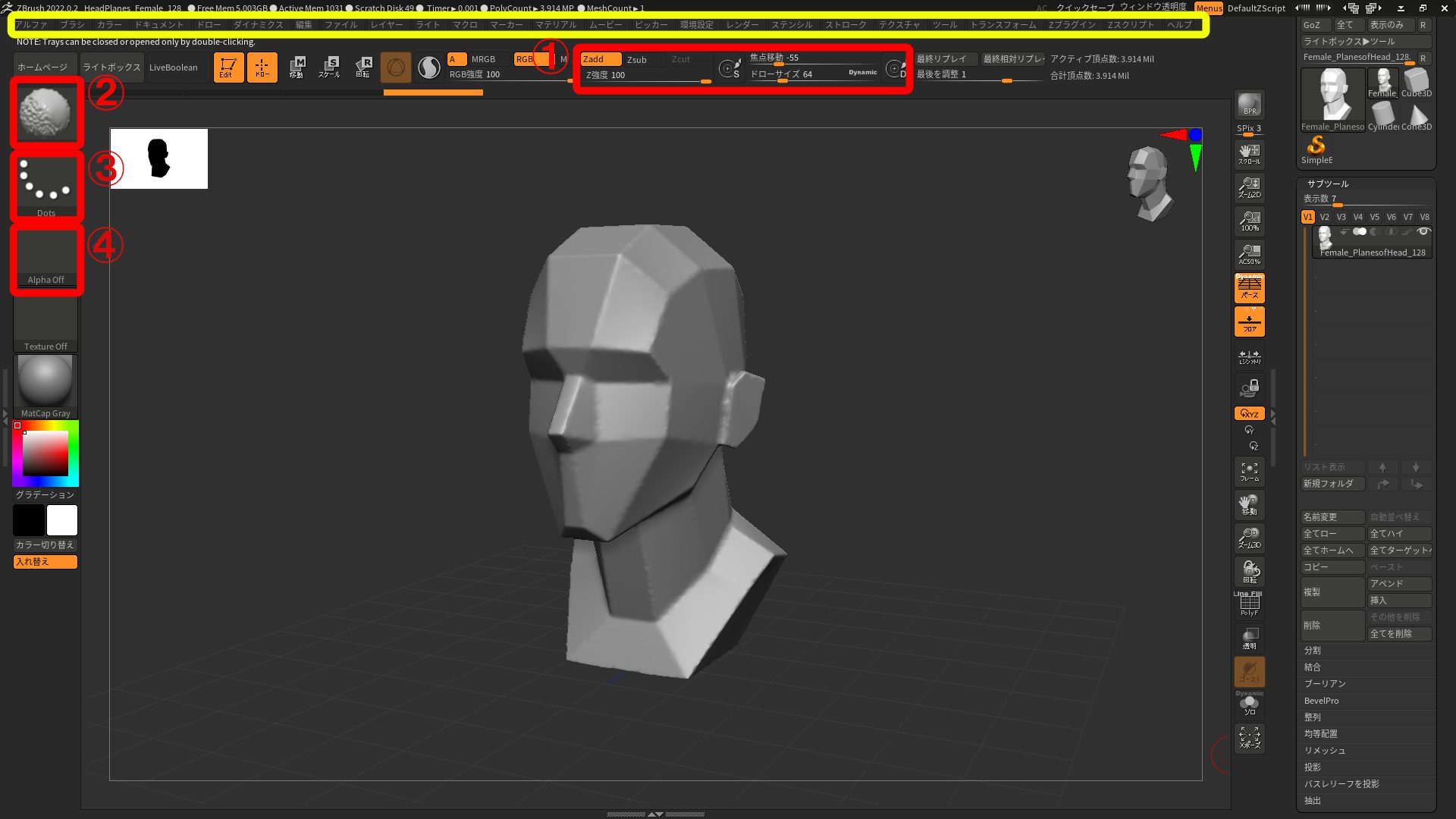This screenshot has width=1456, height=819.
Task: Open the brush selector thumbnail
Action: [x=45, y=113]
